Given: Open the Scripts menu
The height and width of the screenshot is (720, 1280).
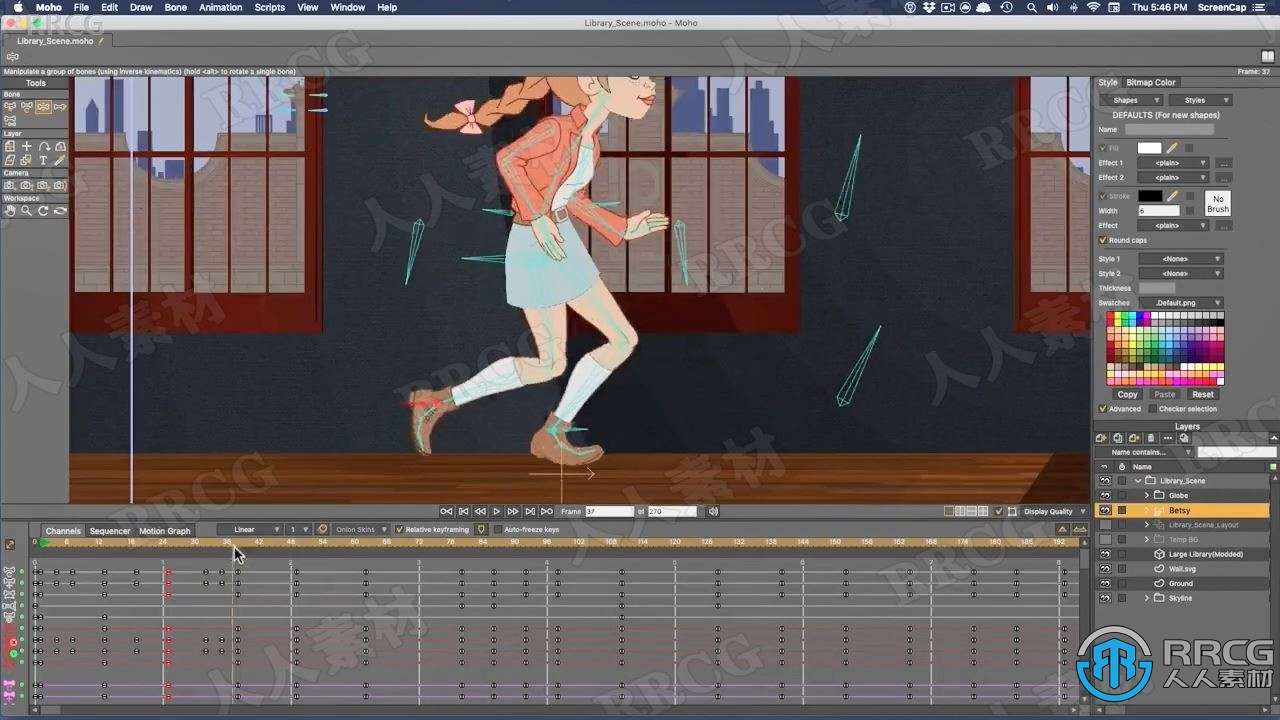Looking at the screenshot, I should tap(269, 7).
